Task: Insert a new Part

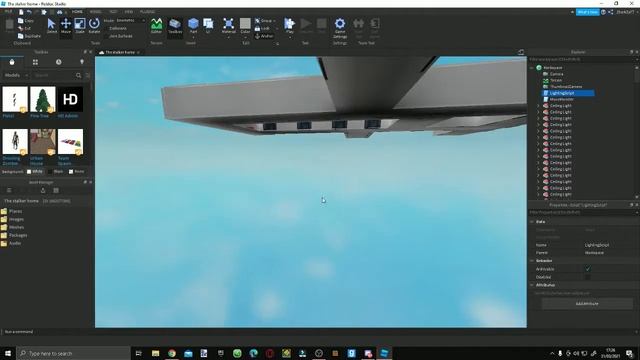Action: (x=193, y=24)
